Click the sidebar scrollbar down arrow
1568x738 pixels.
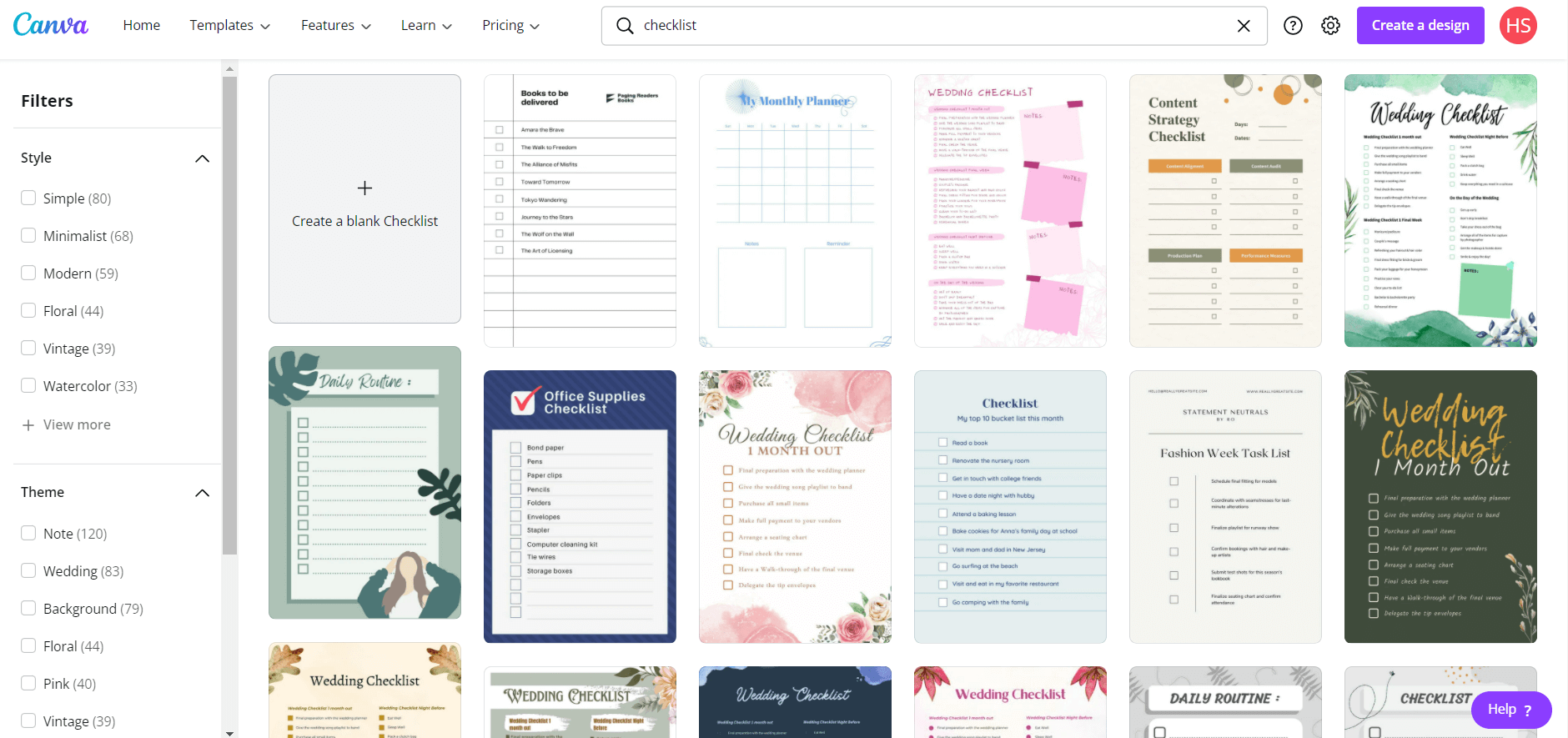coord(229,732)
